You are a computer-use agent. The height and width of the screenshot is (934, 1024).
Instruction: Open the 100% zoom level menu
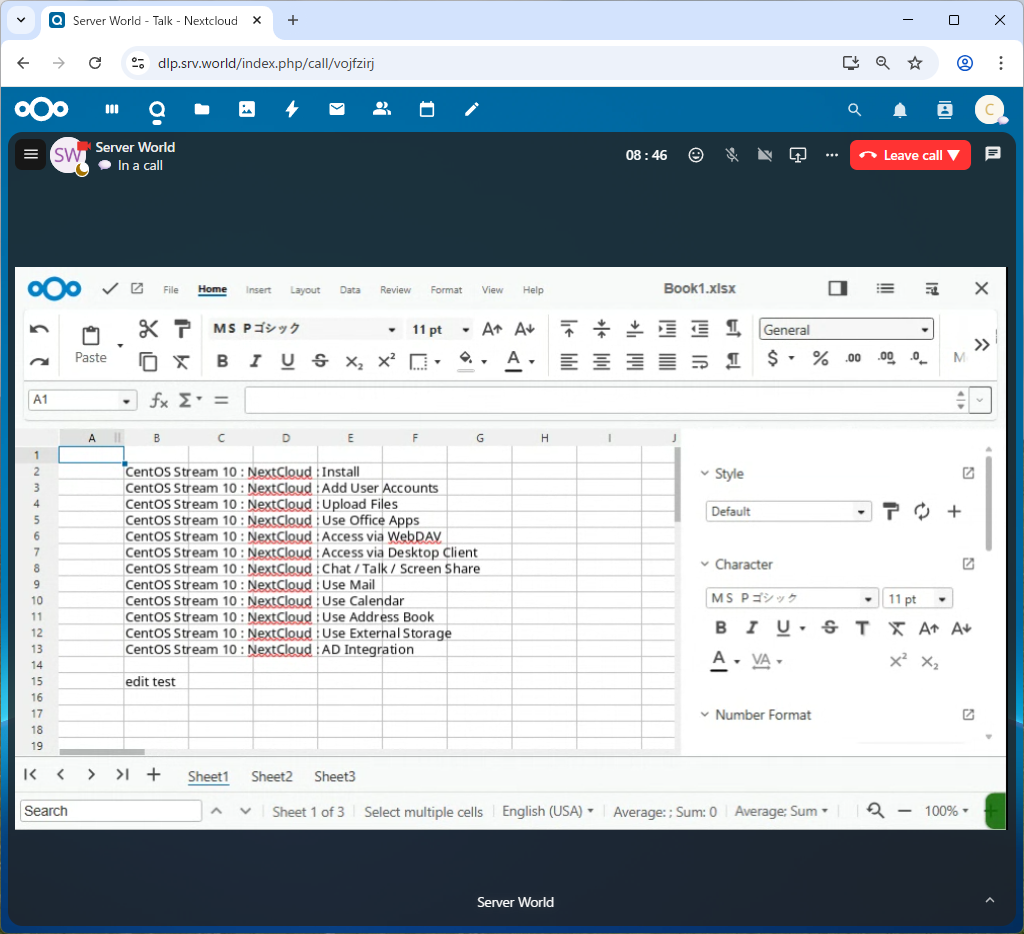[946, 811]
